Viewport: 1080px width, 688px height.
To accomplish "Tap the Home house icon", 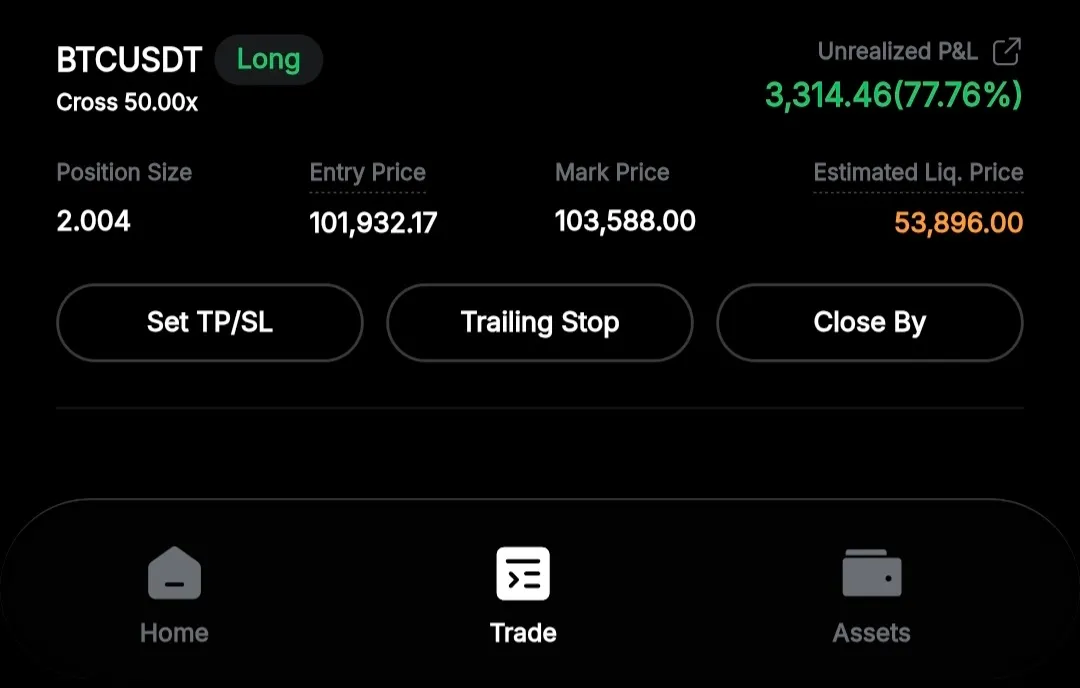I will (174, 573).
